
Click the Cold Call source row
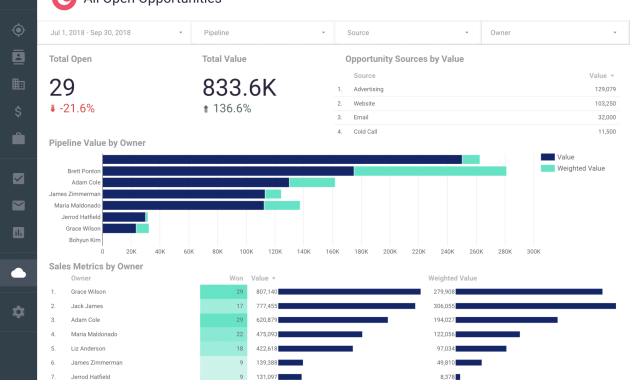[477, 131]
